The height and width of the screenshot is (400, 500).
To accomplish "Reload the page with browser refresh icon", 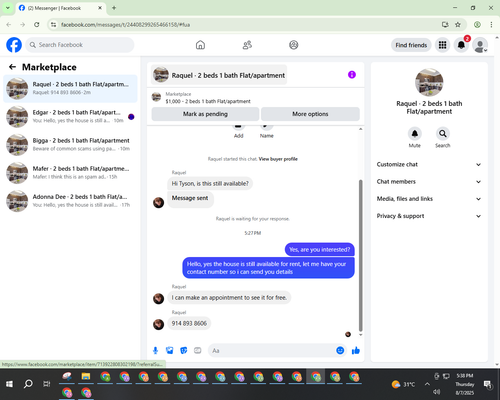I will (x=37, y=25).
